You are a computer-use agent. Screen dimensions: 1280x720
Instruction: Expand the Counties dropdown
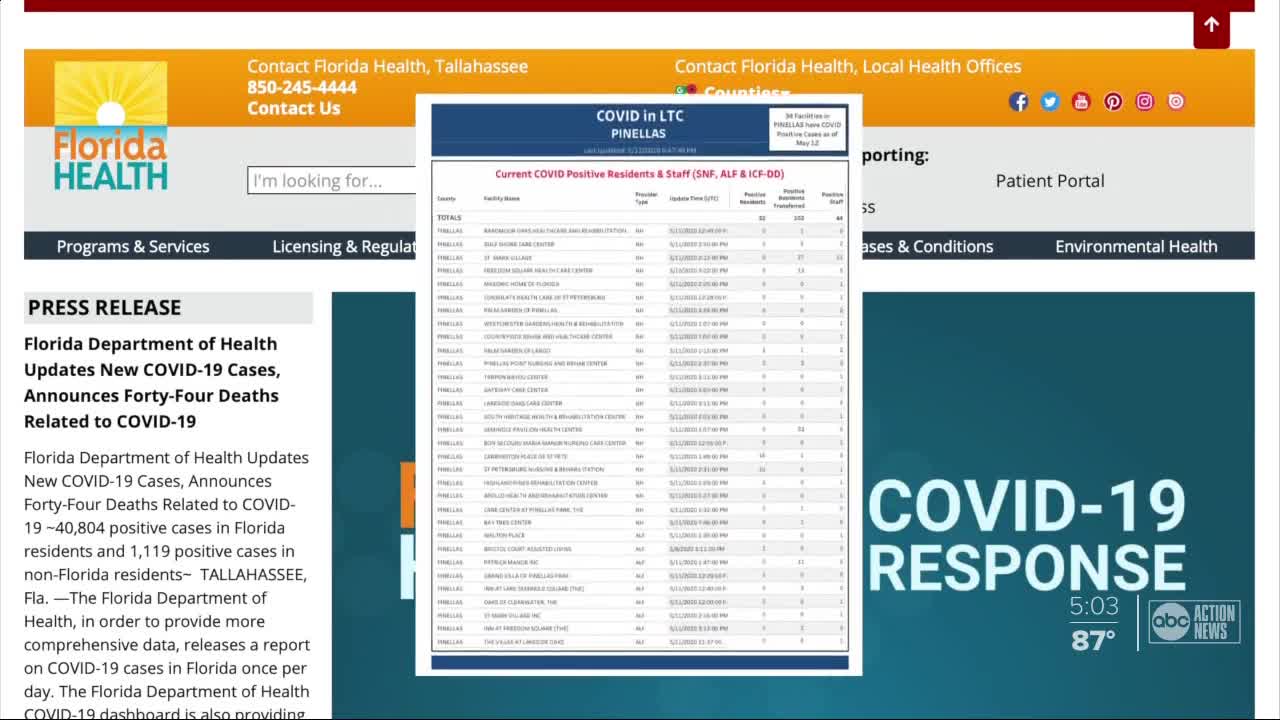click(746, 92)
